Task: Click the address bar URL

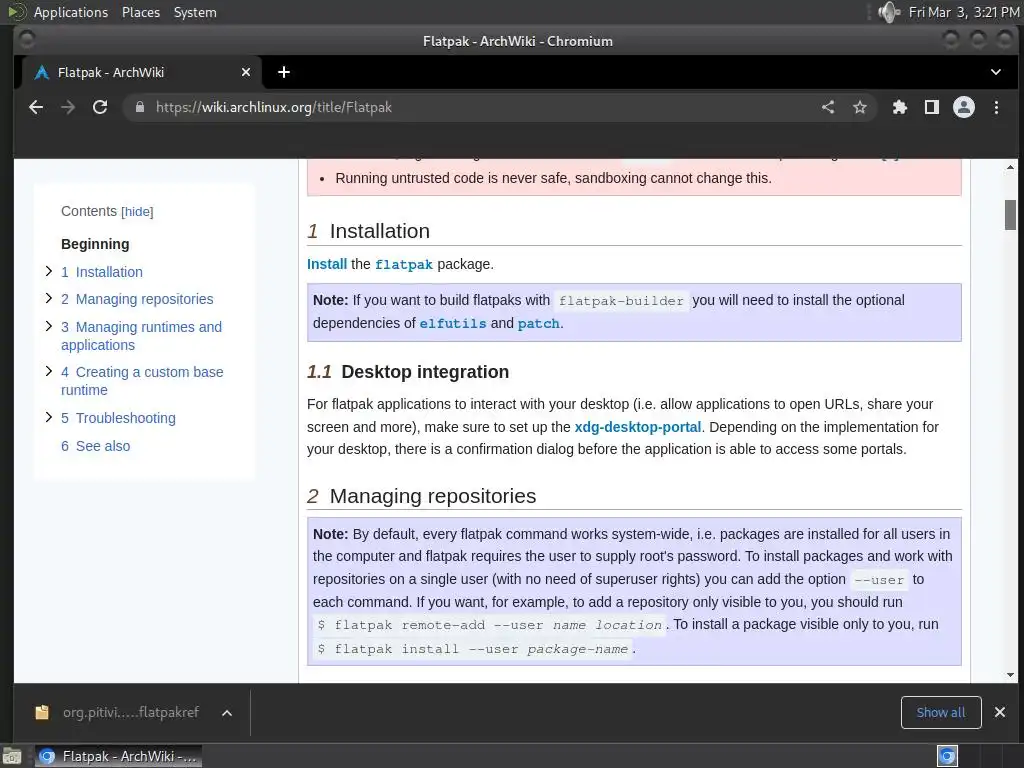Action: 274,107
